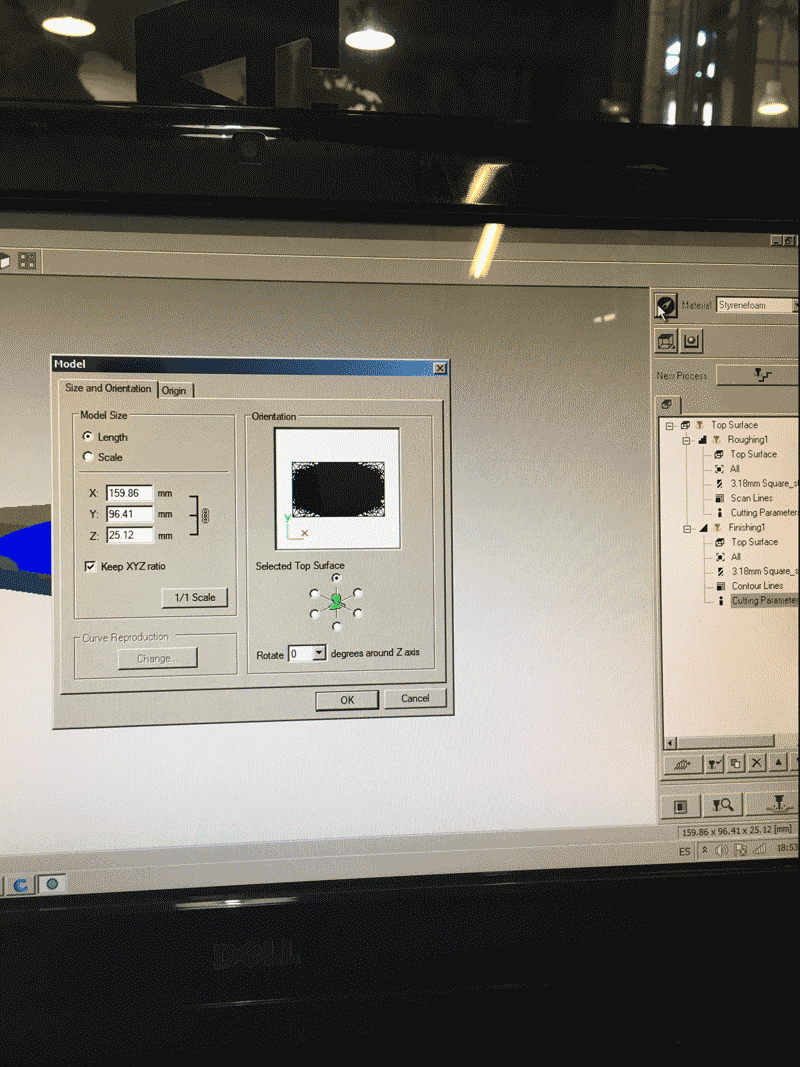The height and width of the screenshot is (1067, 800).
Task: Click the cube view icon at toolbar's left edge
Action: (4, 261)
